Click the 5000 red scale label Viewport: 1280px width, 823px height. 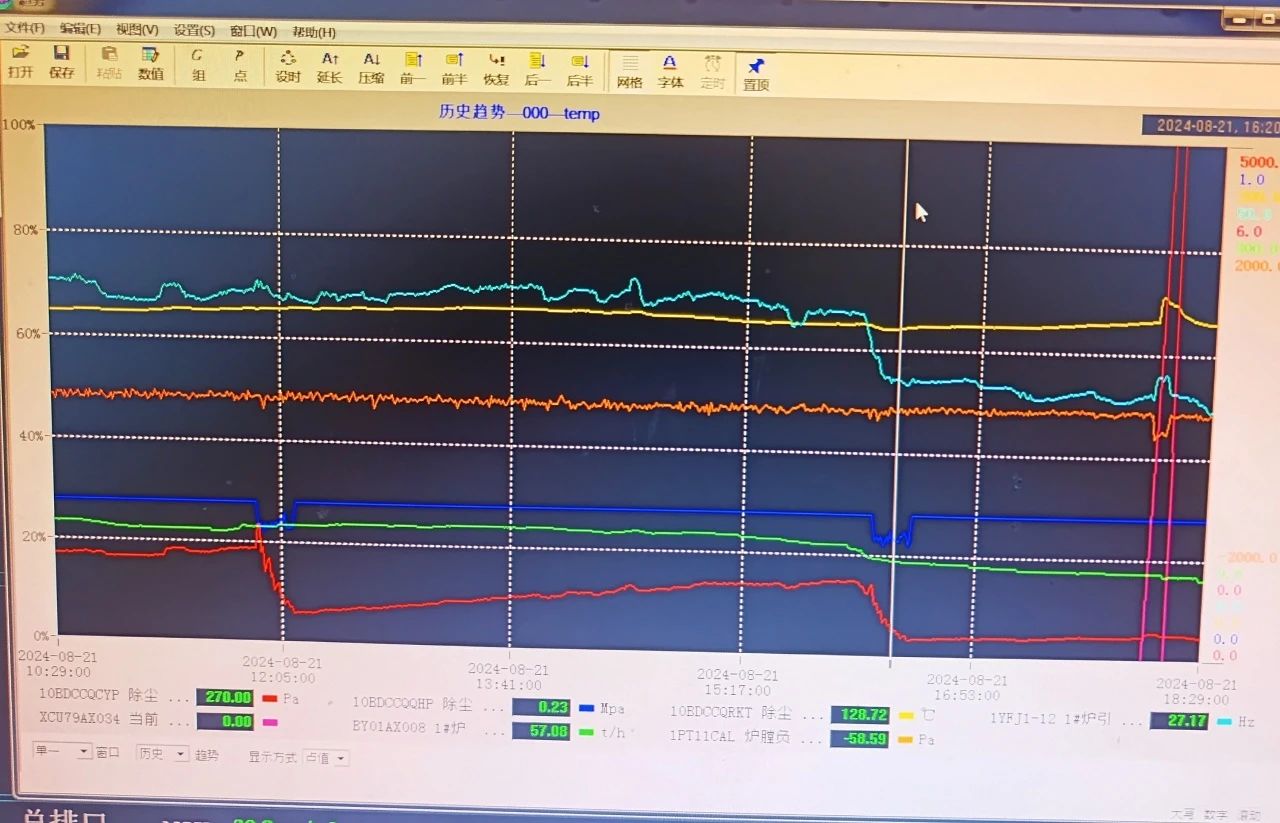[1259, 162]
